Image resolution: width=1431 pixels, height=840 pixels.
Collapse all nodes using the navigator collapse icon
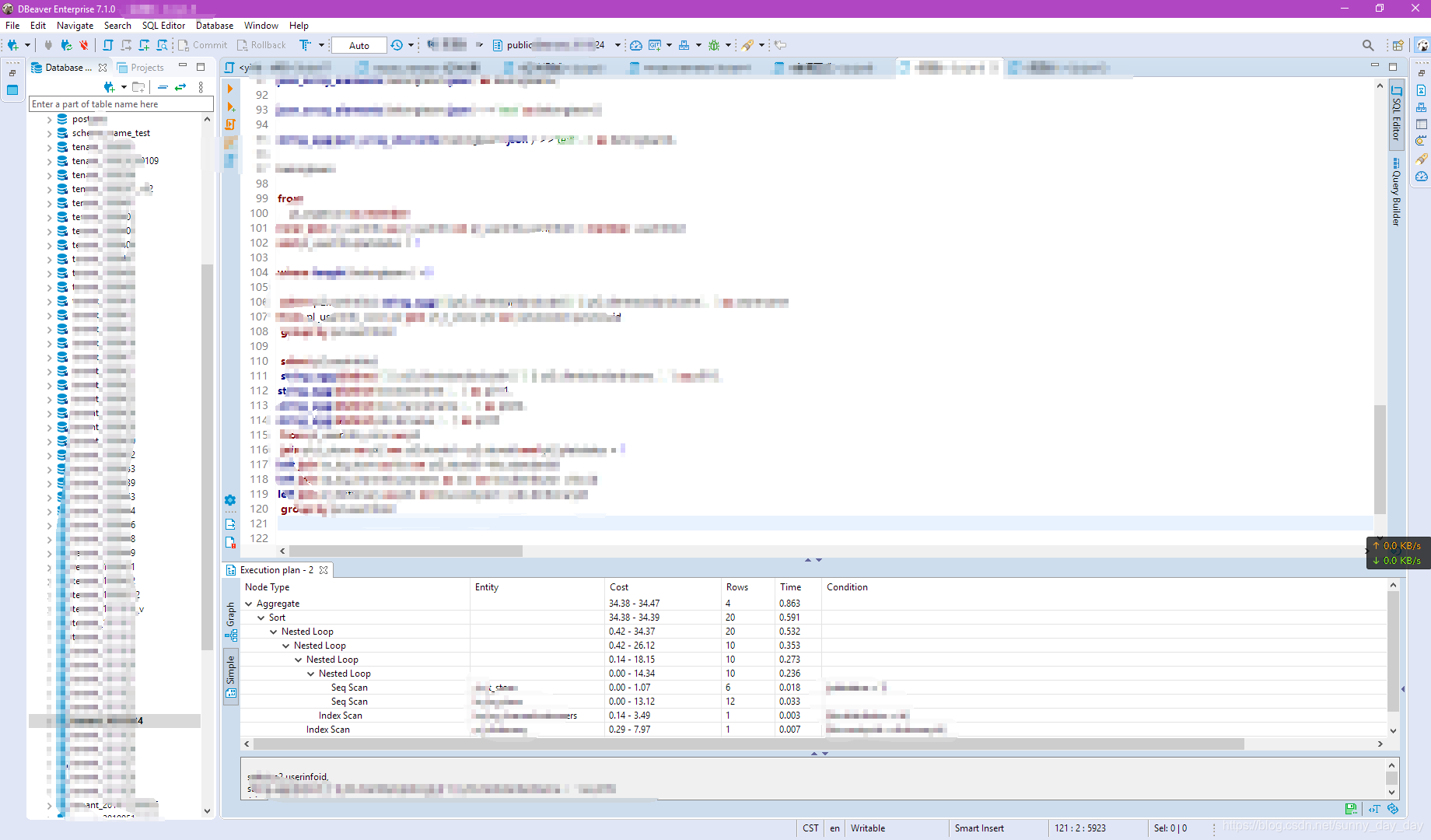(x=163, y=87)
